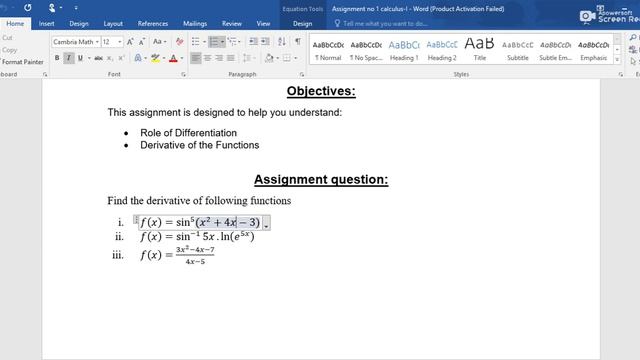Viewport: 640px width, 360px height.
Task: Apply the Normal style
Action: [329, 51]
